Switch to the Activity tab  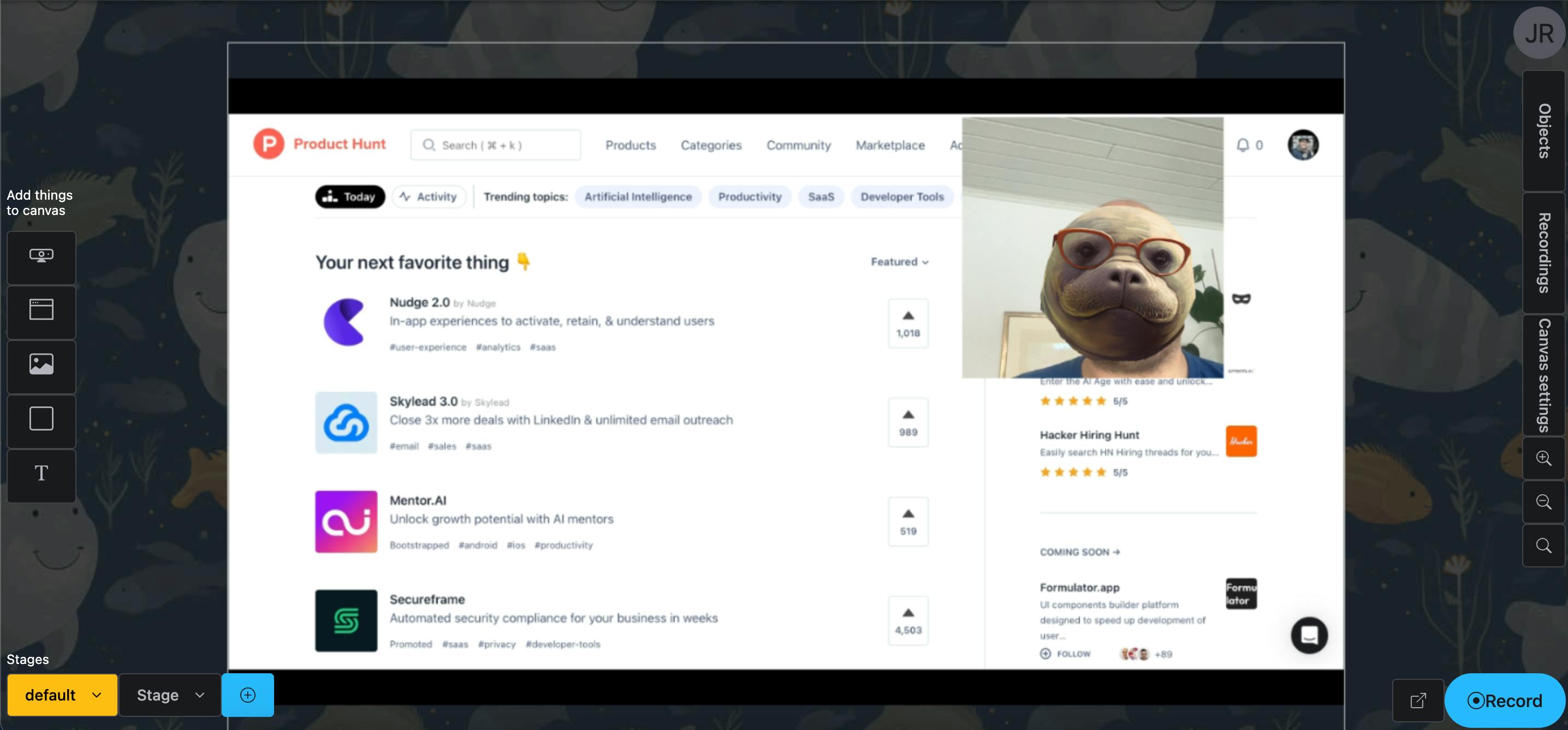429,196
